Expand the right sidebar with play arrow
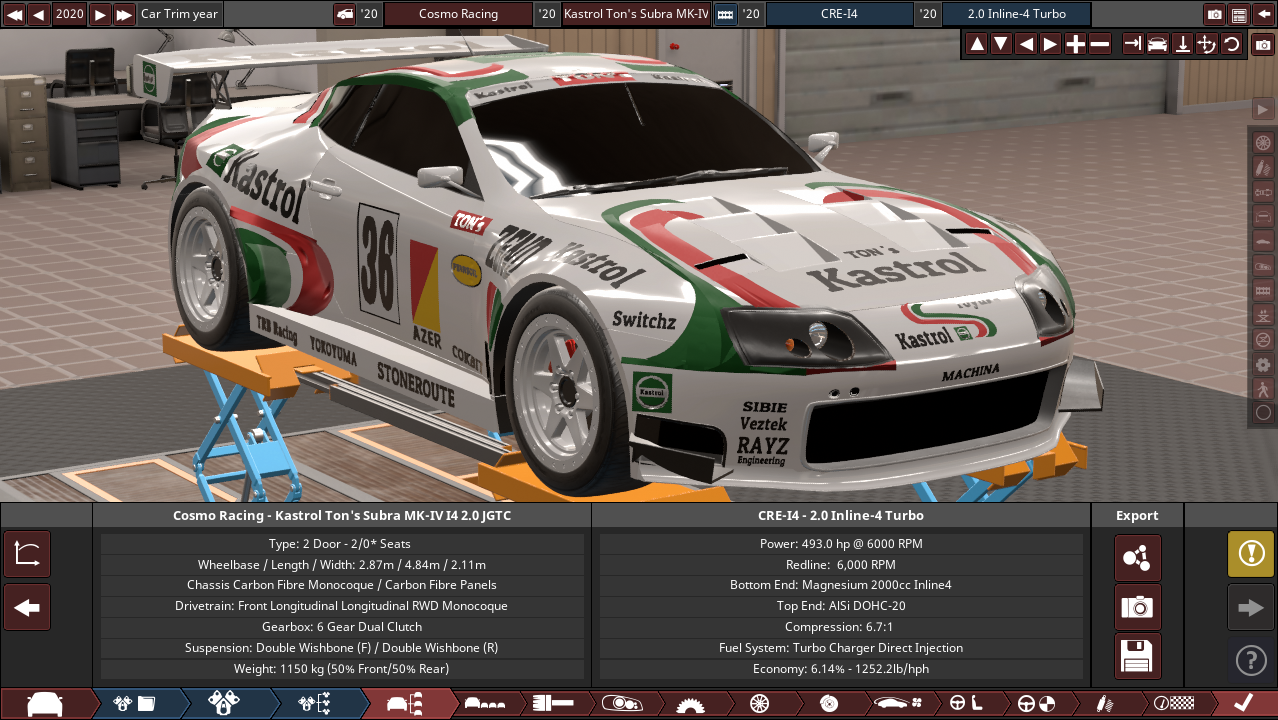1278x720 pixels. 1263,108
